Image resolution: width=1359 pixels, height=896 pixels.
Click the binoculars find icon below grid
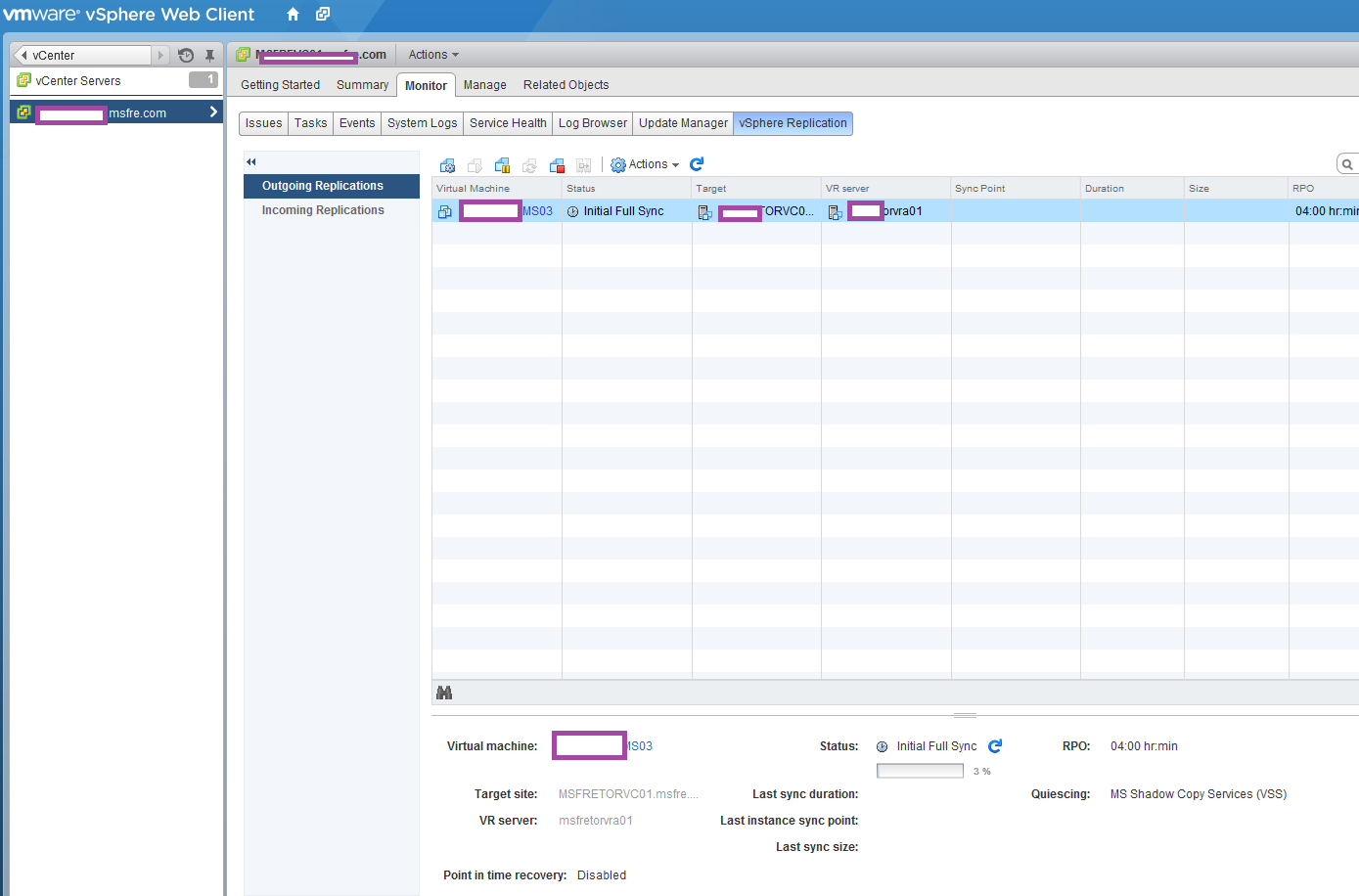point(444,693)
